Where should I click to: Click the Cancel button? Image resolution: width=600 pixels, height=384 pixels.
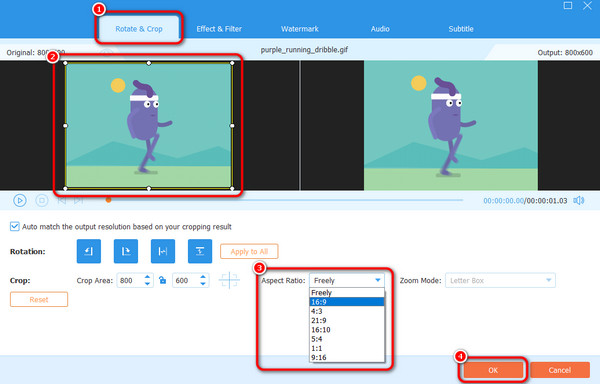point(560,370)
